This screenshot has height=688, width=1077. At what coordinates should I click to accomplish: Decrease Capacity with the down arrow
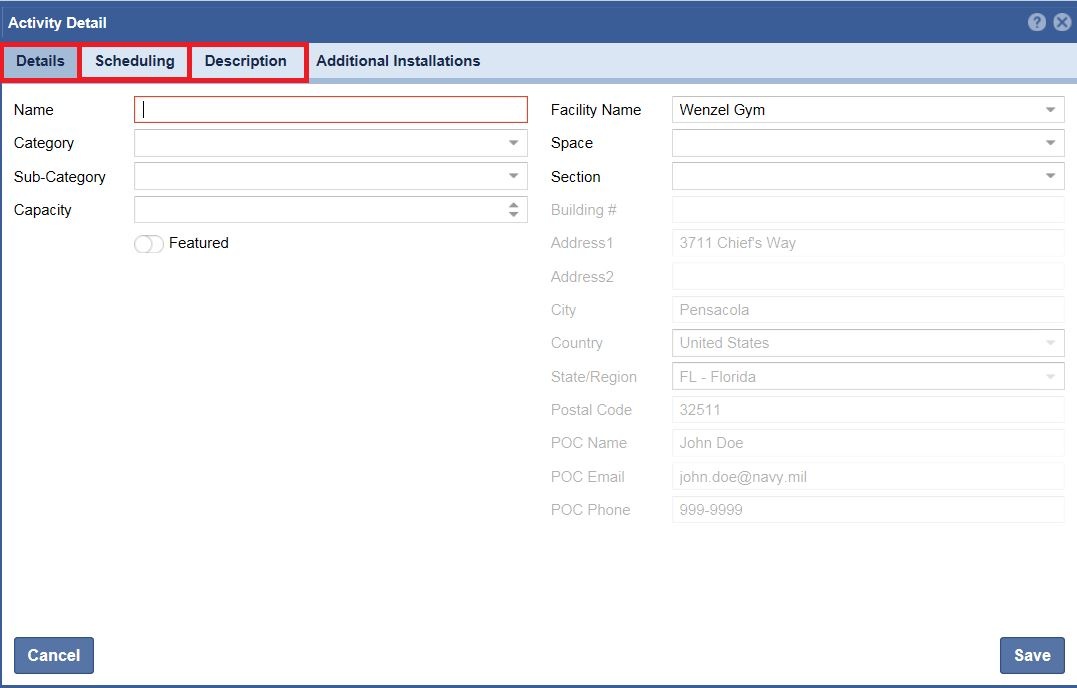[x=513, y=215]
